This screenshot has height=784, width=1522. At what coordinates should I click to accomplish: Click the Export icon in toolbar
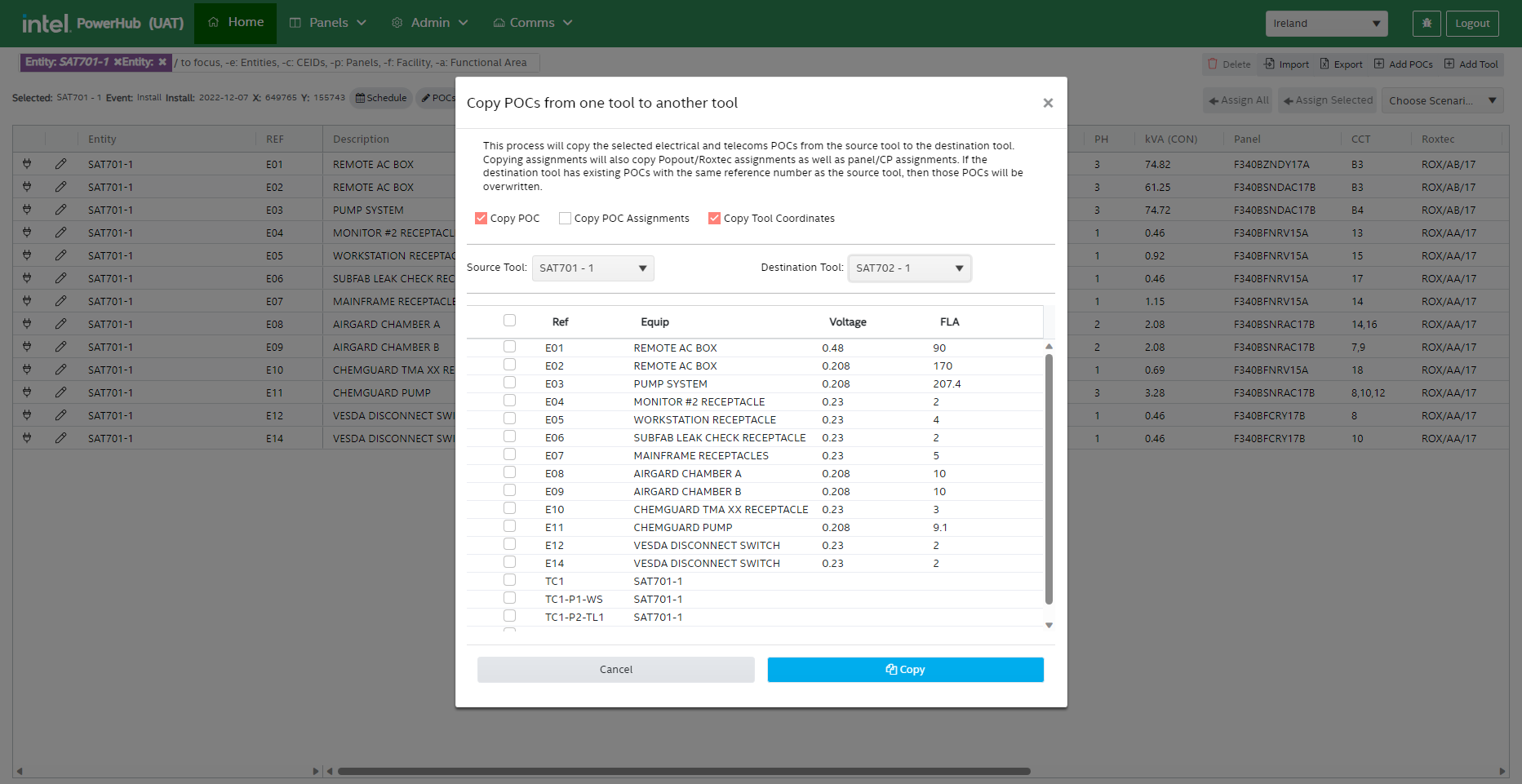(x=1325, y=64)
